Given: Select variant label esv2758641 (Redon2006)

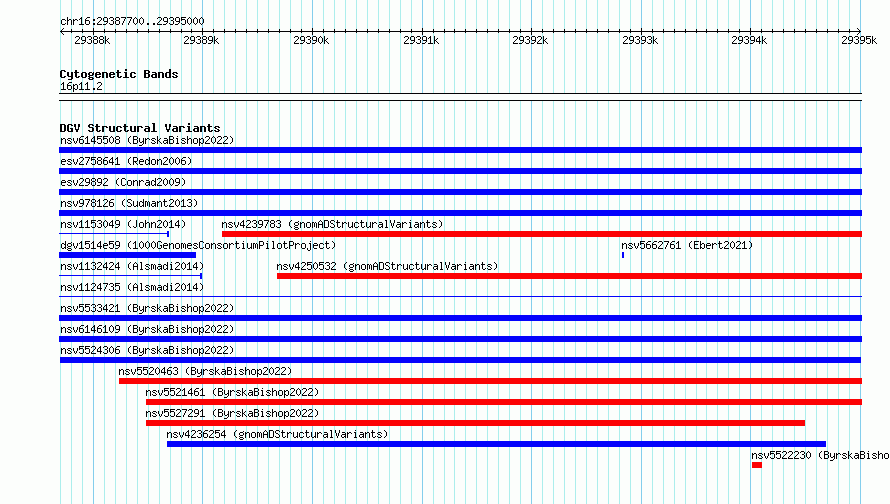Looking at the screenshot, I should [126, 161].
